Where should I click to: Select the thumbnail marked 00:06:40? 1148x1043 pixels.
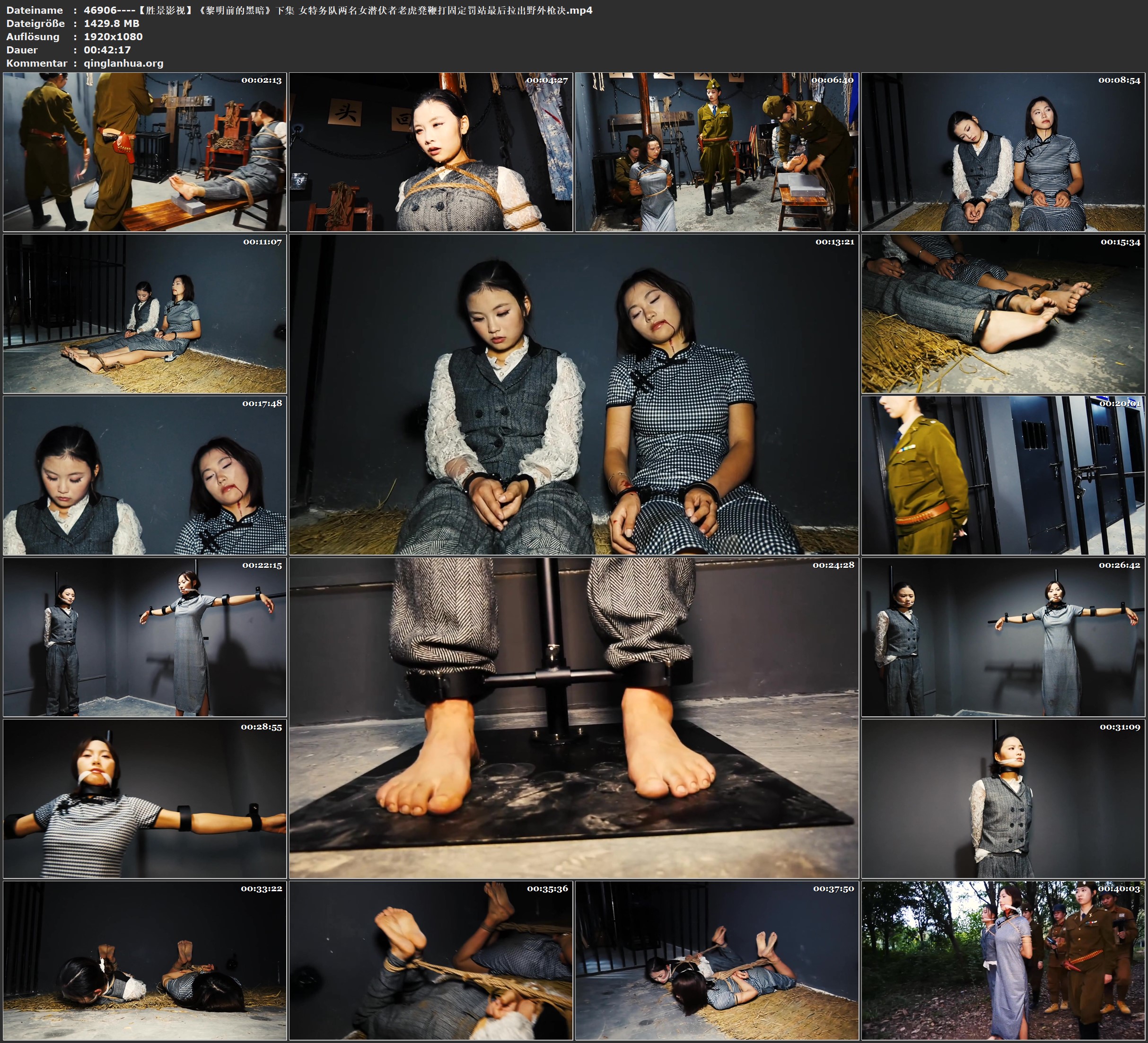(717, 152)
